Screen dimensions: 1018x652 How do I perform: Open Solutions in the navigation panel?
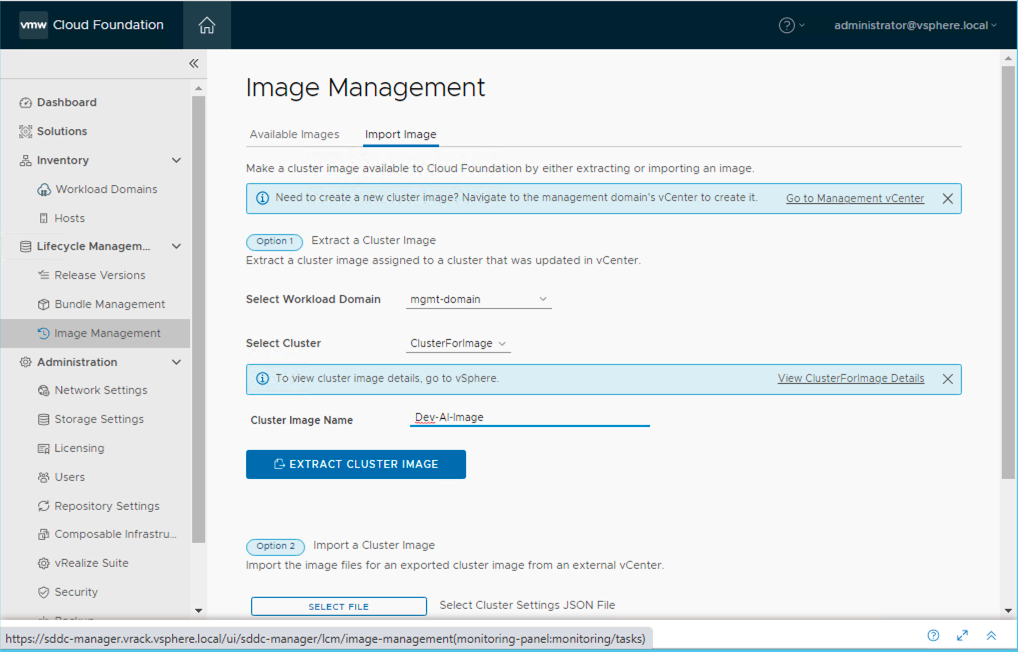click(x=62, y=131)
